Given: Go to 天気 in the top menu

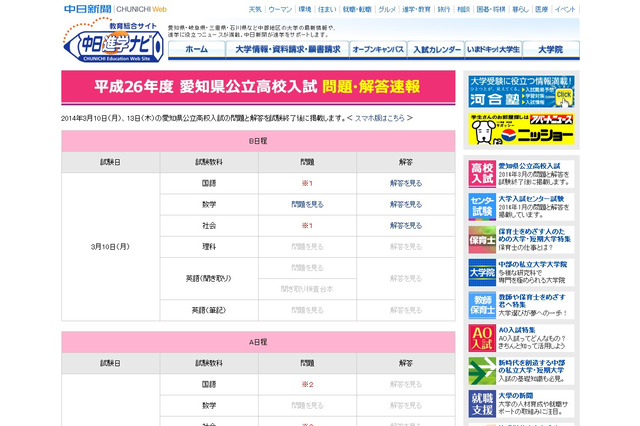Looking at the screenshot, I should click(x=255, y=9).
